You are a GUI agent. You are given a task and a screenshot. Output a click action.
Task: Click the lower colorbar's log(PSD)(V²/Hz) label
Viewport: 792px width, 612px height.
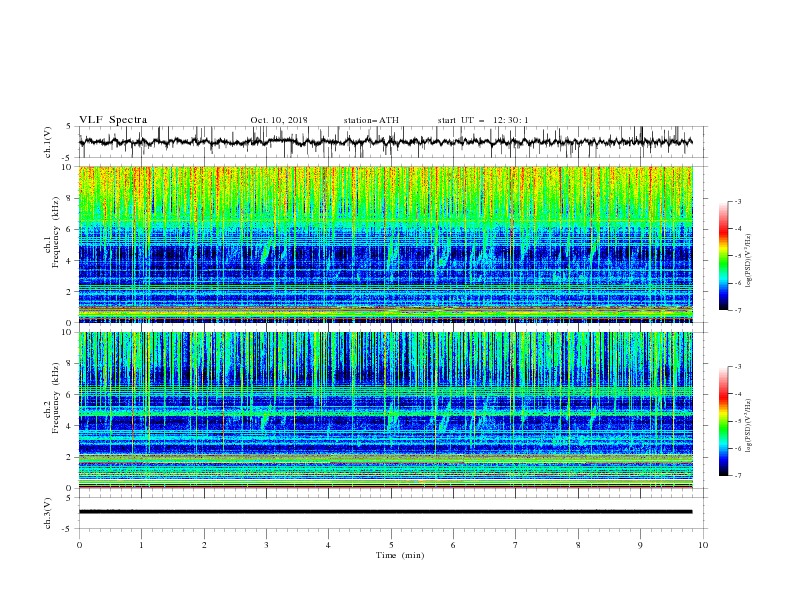coord(748,426)
